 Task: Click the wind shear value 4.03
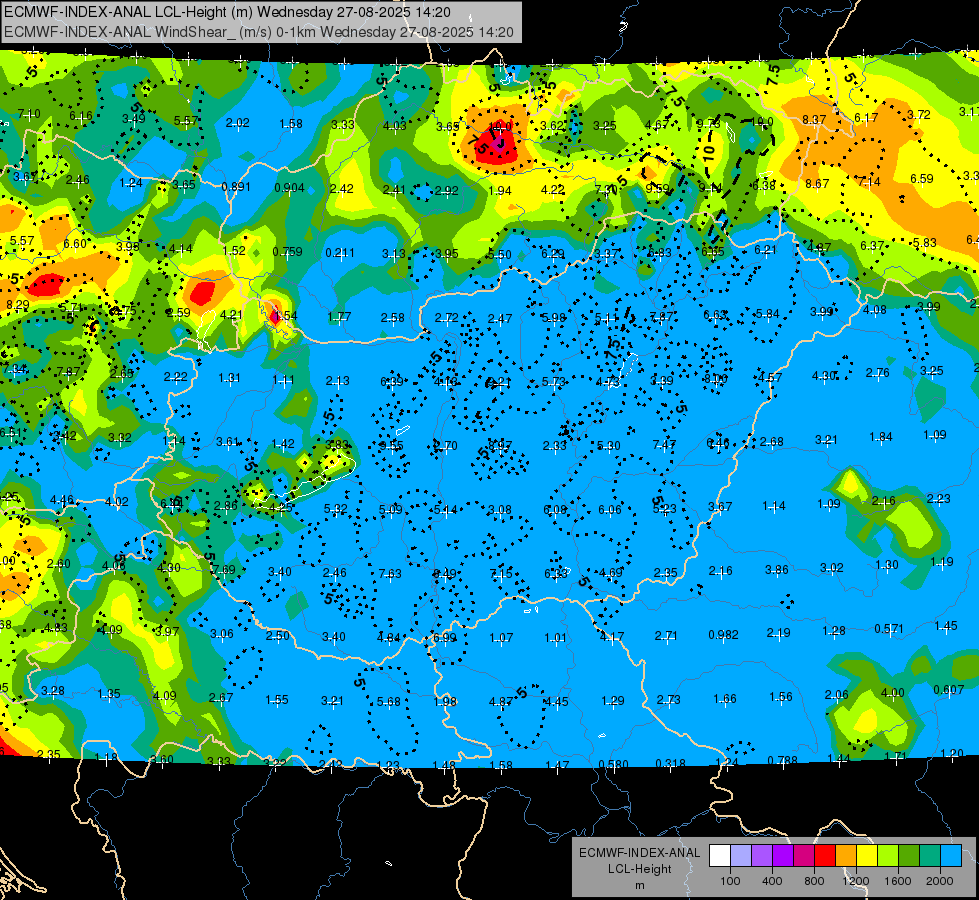[395, 126]
